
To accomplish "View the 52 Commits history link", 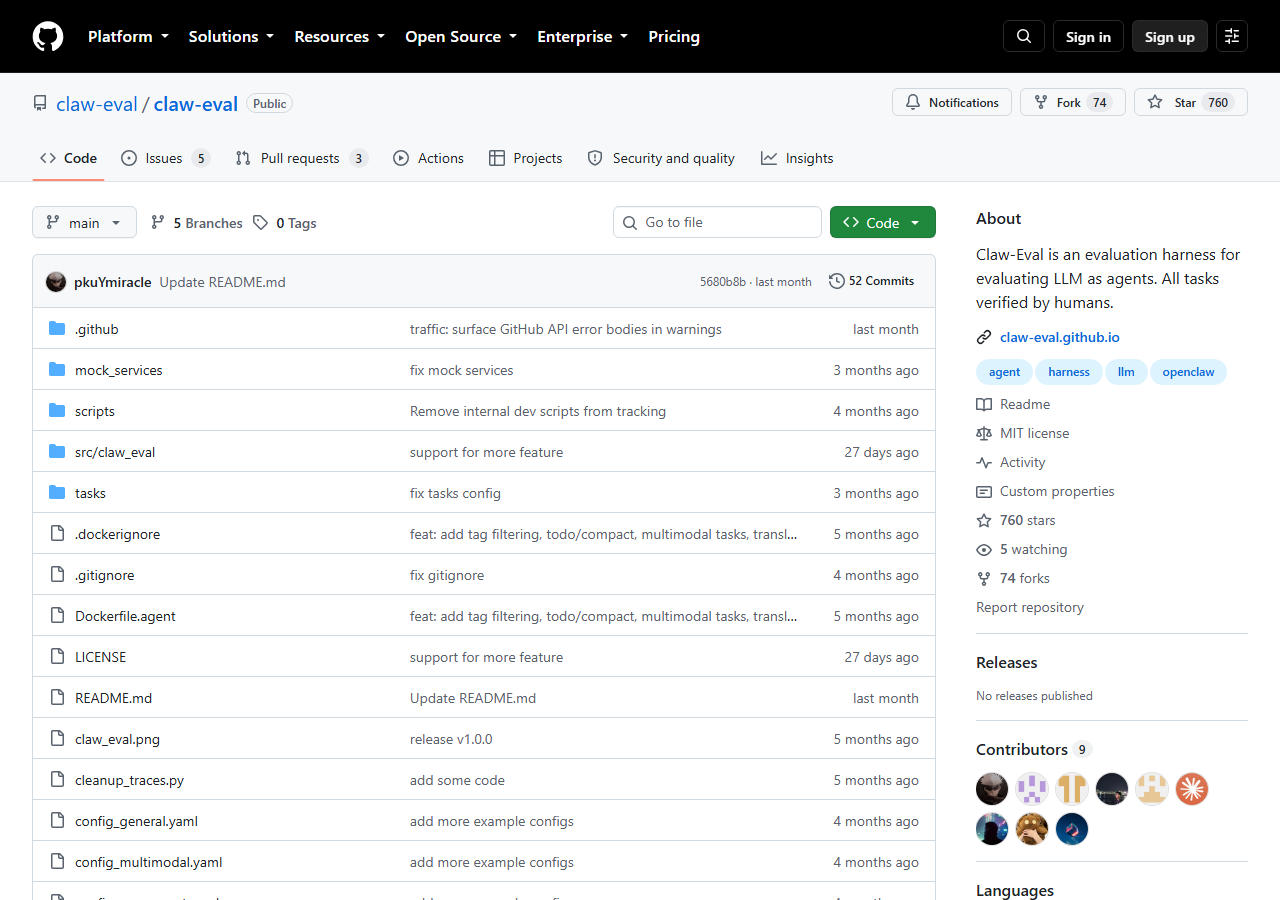I will (872, 282).
